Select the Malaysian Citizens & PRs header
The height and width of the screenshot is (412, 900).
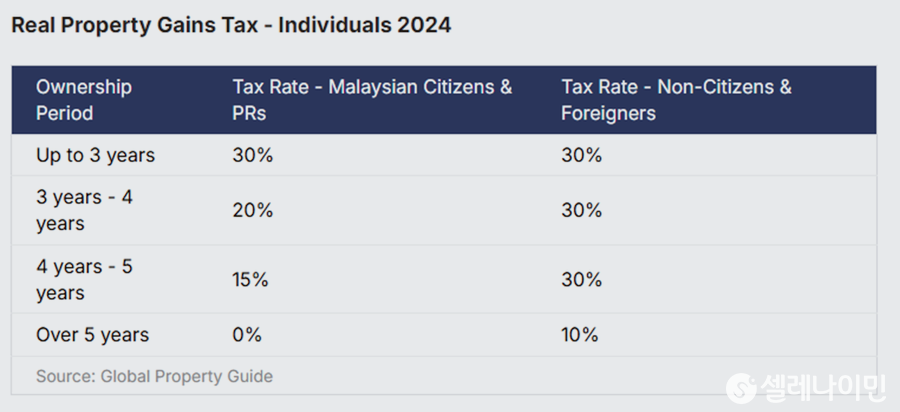(372, 100)
